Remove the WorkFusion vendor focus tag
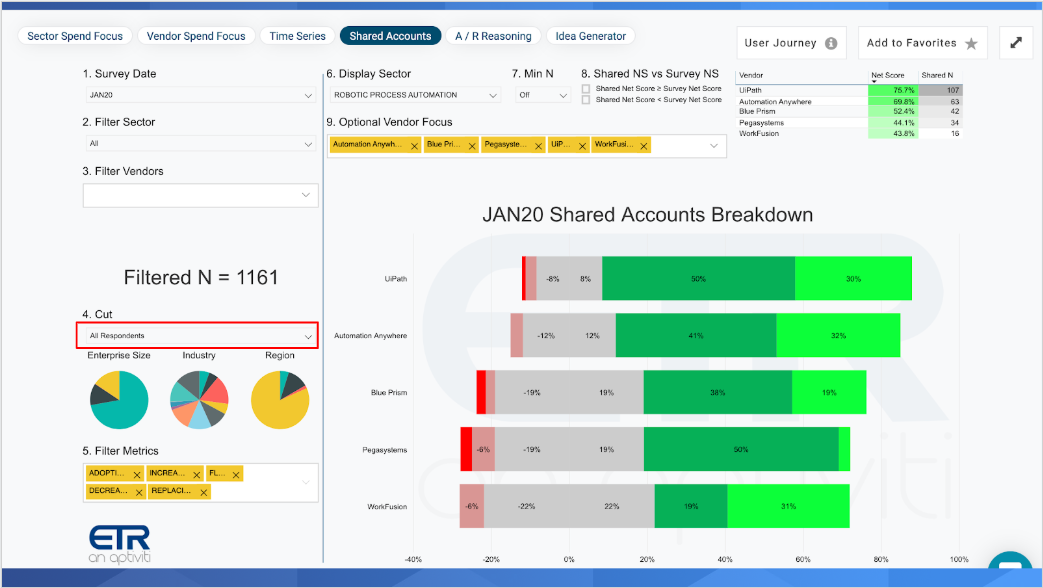 pos(644,146)
